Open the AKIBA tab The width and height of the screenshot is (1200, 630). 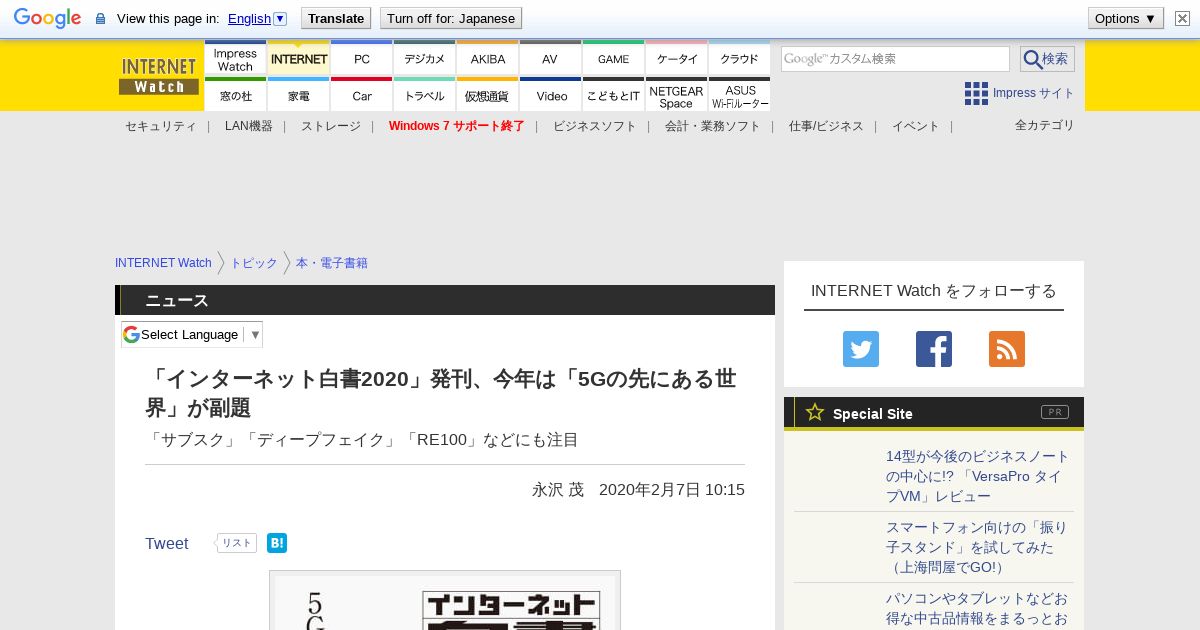pos(488,59)
